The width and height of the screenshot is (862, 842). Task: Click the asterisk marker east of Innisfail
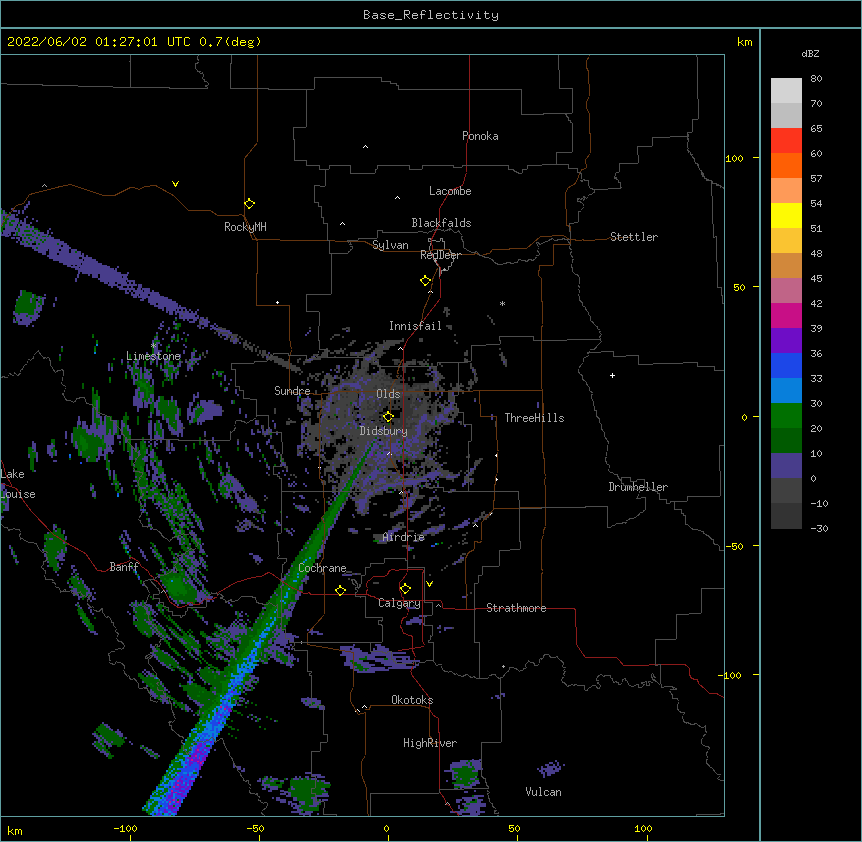(x=502, y=304)
